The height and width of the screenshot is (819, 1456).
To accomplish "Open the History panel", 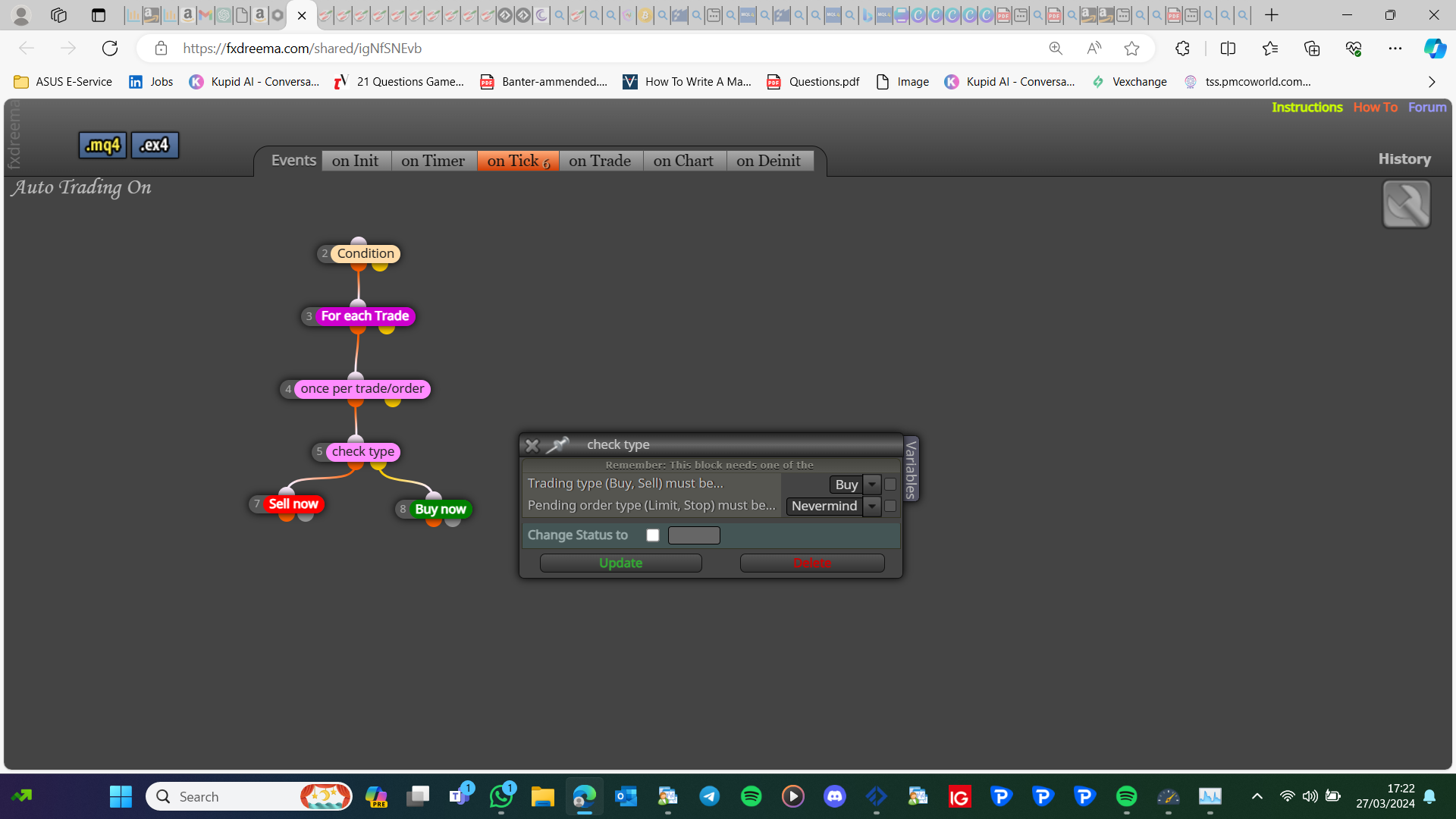I will [1404, 159].
